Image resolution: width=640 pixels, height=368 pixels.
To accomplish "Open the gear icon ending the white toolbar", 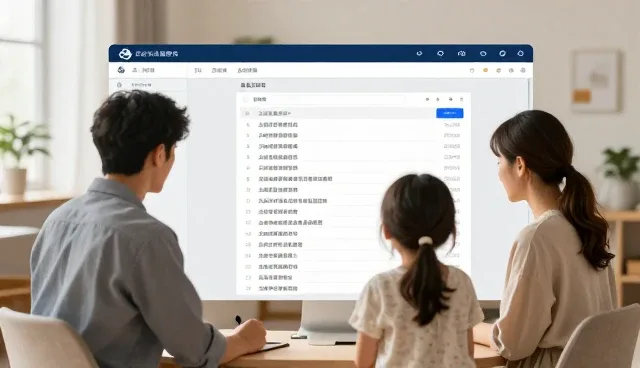I will tap(523, 70).
